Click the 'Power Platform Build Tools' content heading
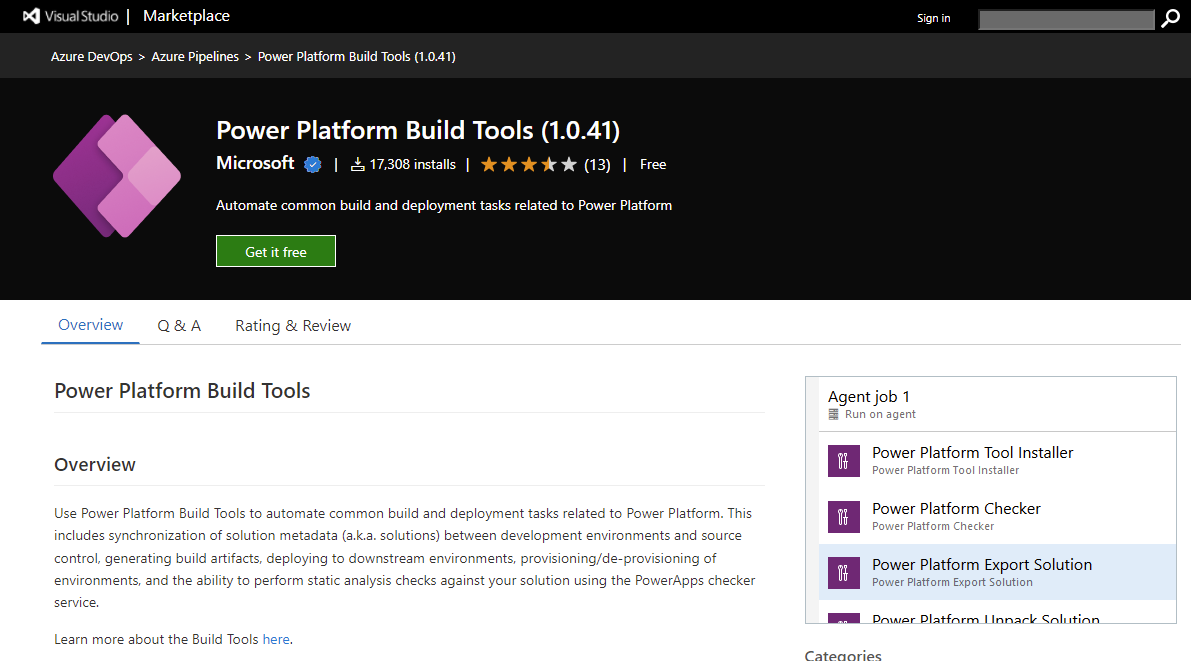Image resolution: width=1191 pixels, height=661 pixels. click(x=182, y=391)
